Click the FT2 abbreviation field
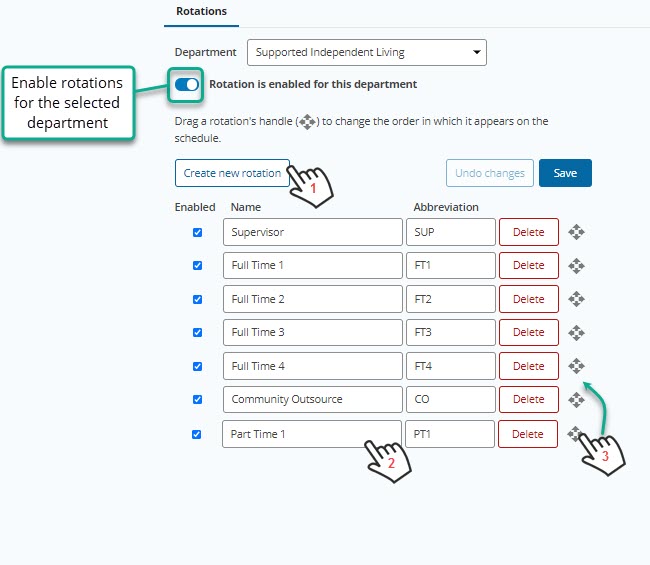The image size is (650, 565). tap(451, 299)
